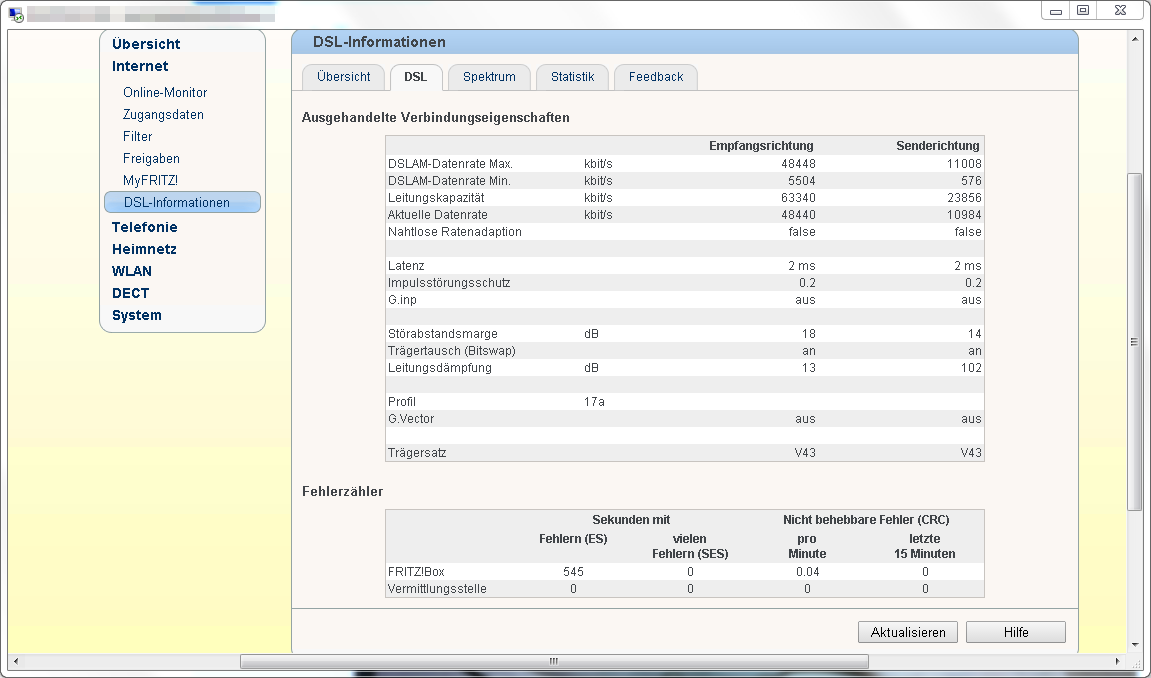Switch to the Spektrum tab
This screenshot has width=1151, height=678.
[489, 77]
